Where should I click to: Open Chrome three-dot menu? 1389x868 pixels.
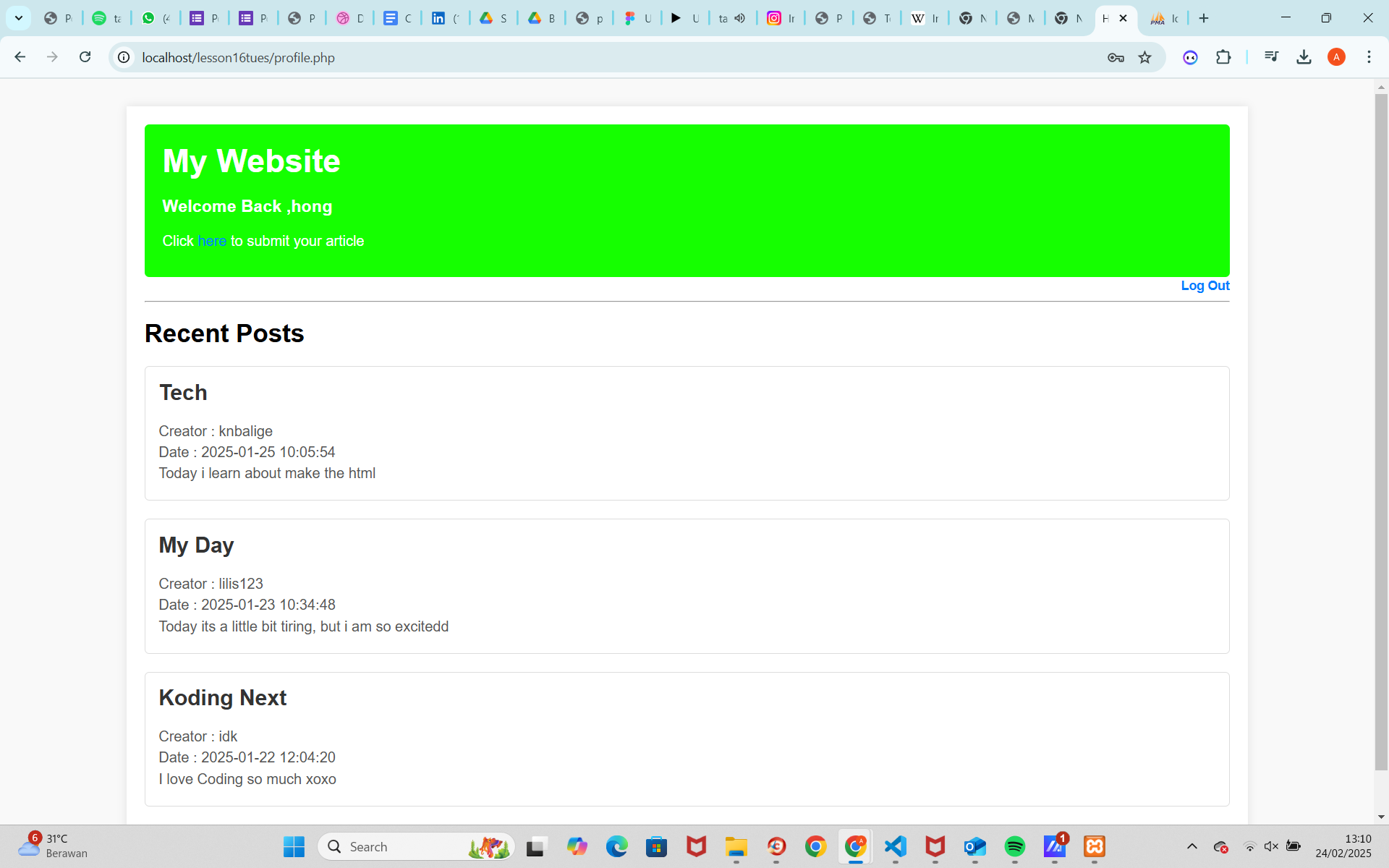[1369, 57]
